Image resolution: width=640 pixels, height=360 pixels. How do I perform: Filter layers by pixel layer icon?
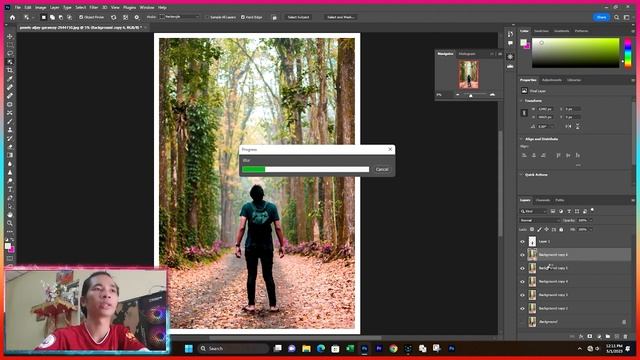point(553,211)
